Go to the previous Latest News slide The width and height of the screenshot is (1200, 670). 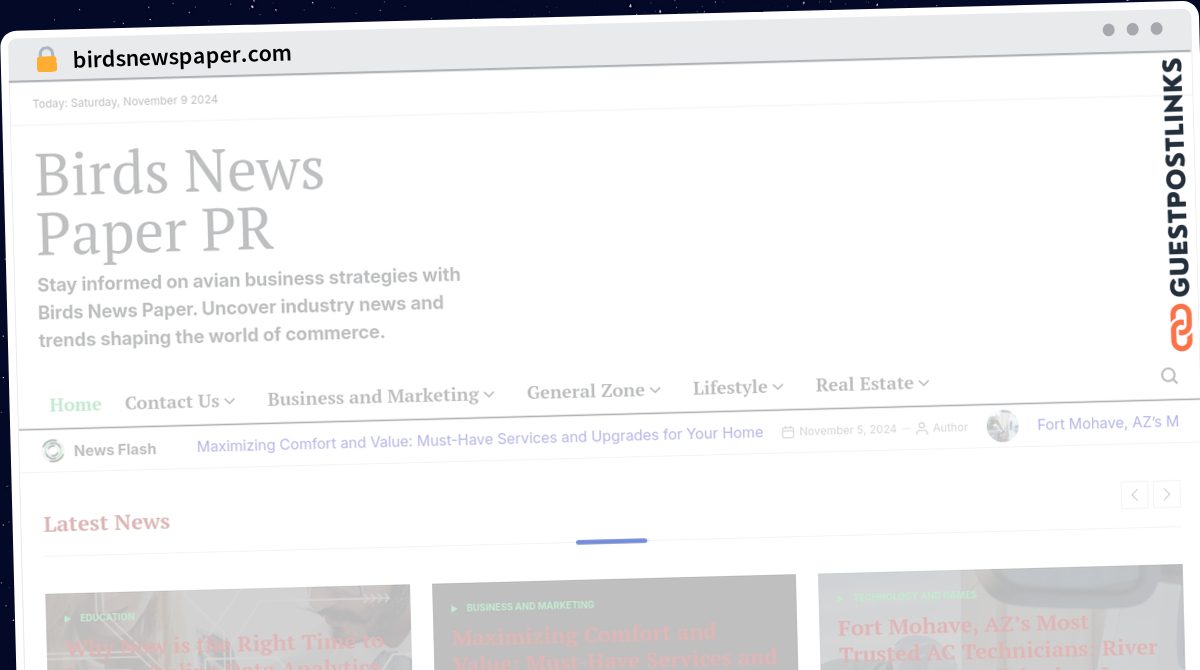1134,494
